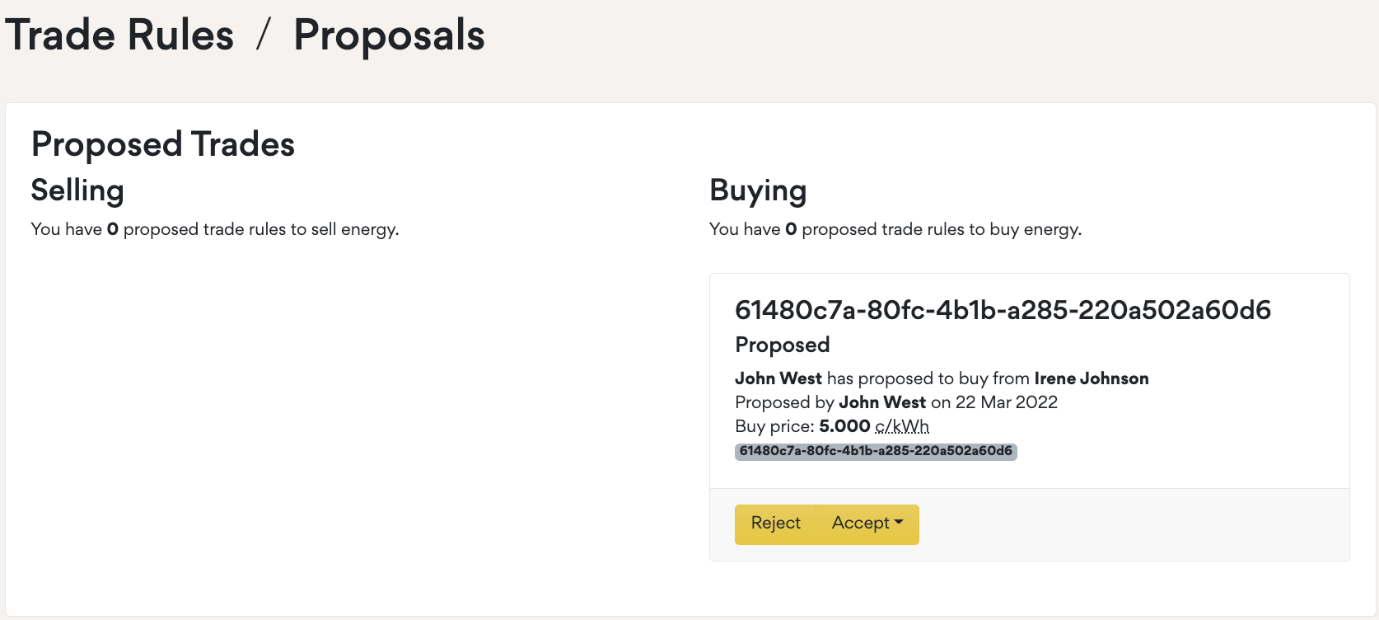Select the large trade ID heading

1002,310
